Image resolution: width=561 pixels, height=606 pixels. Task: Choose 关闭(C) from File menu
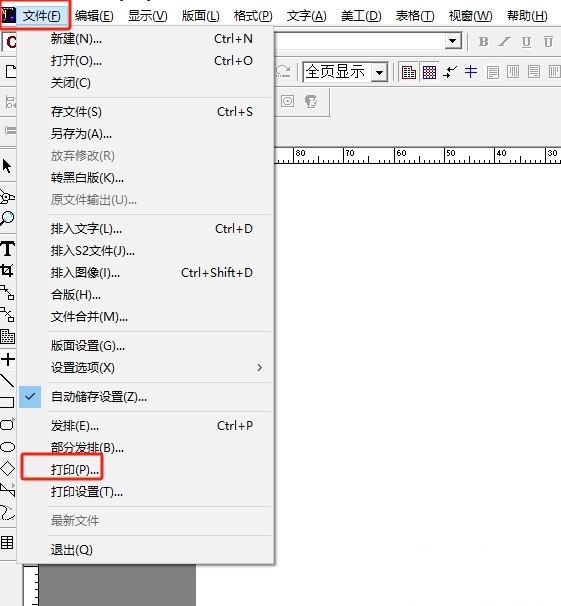pyautogui.click(x=147, y=83)
